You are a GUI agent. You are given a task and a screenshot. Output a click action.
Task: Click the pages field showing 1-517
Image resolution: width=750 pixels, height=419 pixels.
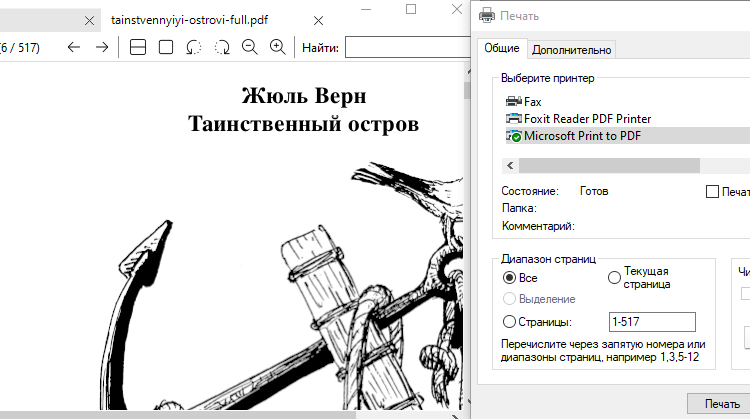[652, 322]
